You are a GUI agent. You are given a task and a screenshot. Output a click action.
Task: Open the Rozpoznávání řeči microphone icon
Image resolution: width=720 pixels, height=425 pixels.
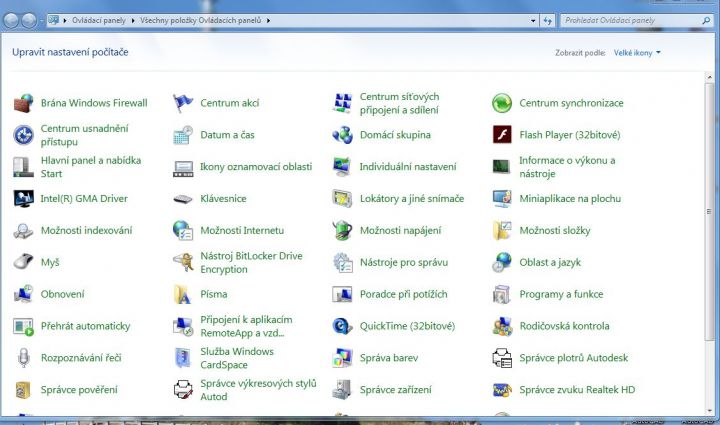click(x=23, y=358)
